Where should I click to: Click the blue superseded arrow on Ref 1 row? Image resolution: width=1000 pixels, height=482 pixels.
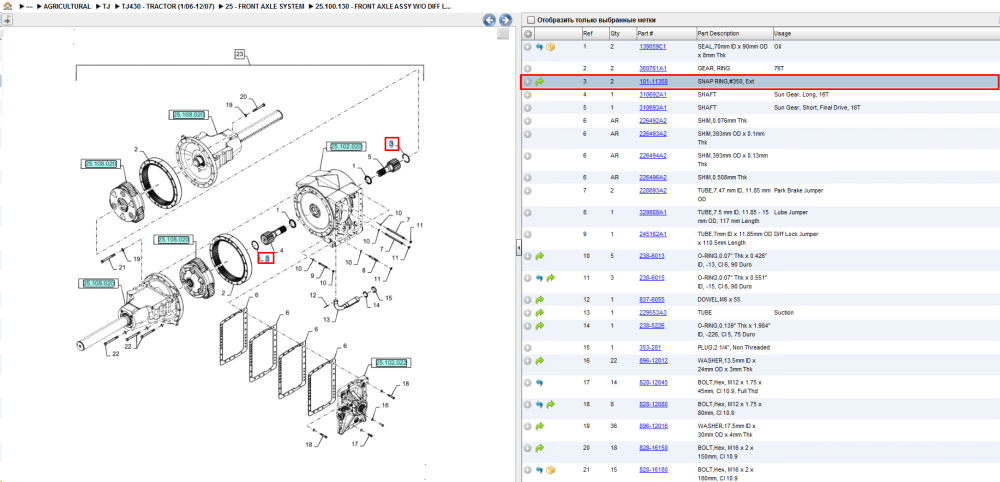pos(540,47)
